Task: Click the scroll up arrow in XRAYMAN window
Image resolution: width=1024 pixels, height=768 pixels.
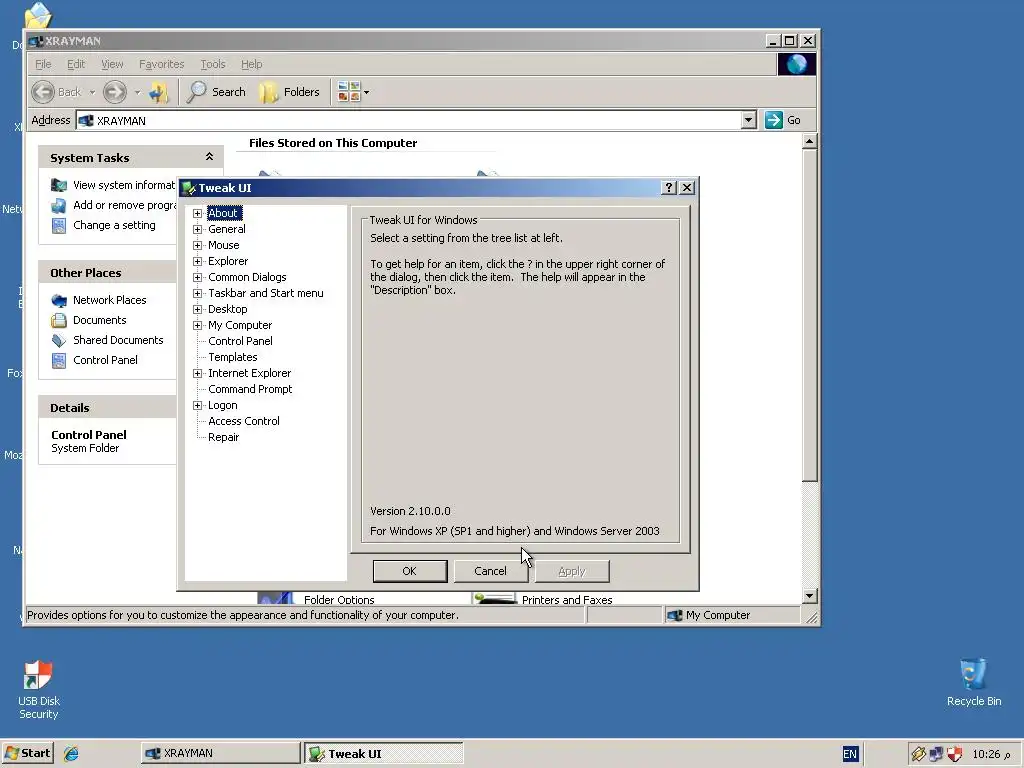Action: tap(809, 141)
